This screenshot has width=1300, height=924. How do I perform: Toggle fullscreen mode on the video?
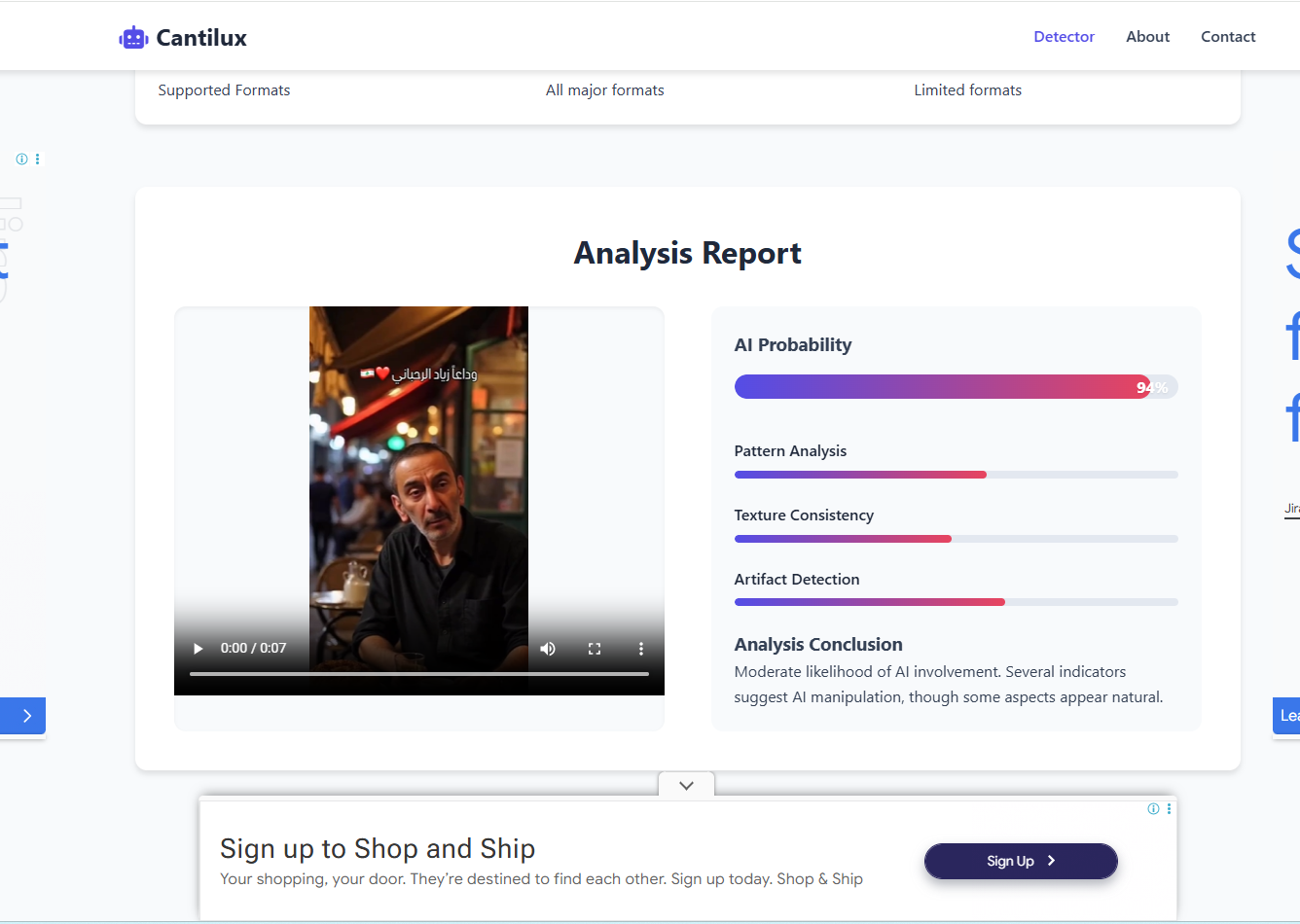point(595,649)
